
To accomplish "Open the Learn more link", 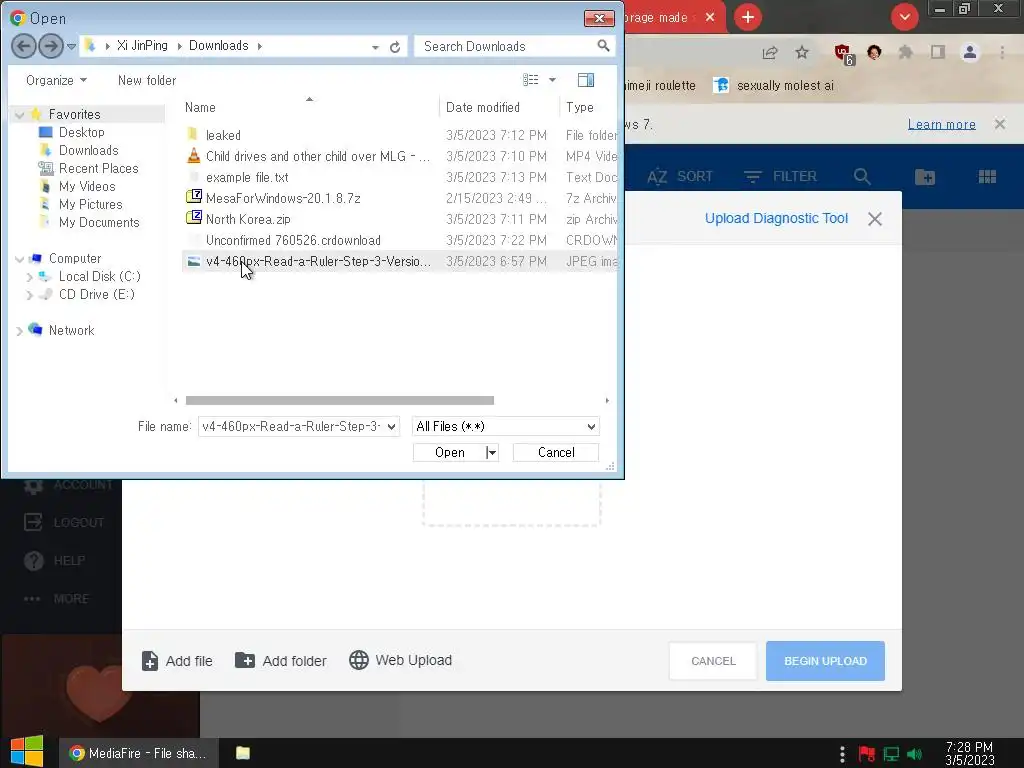I will coord(942,124).
